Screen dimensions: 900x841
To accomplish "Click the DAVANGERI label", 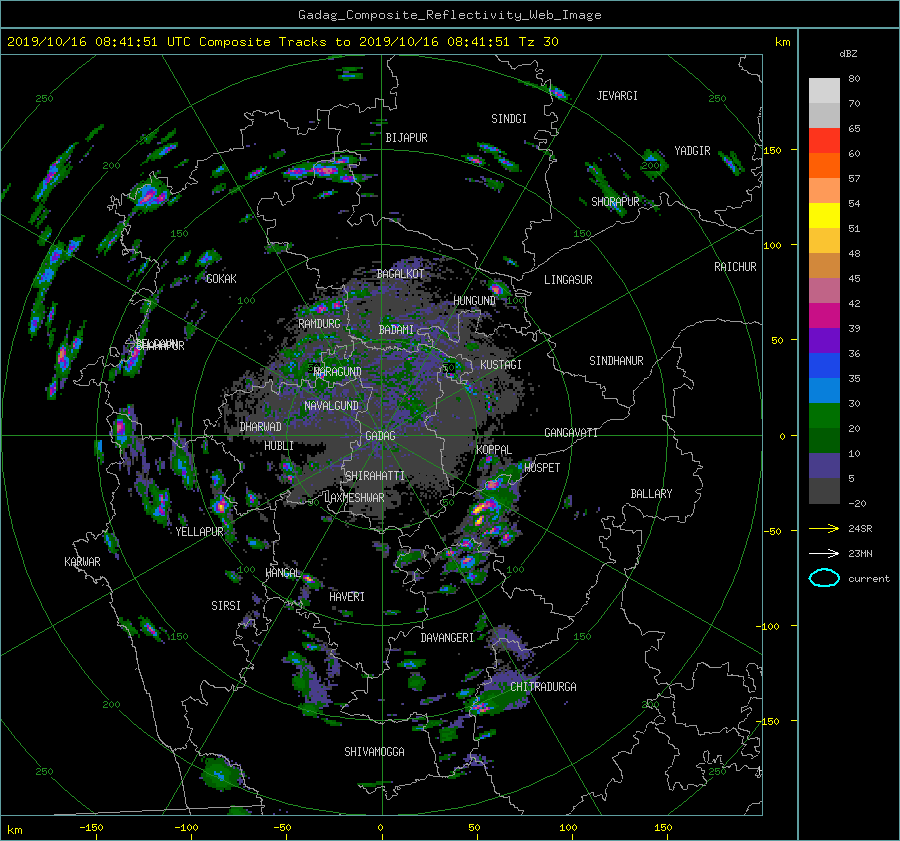I will point(447,638).
